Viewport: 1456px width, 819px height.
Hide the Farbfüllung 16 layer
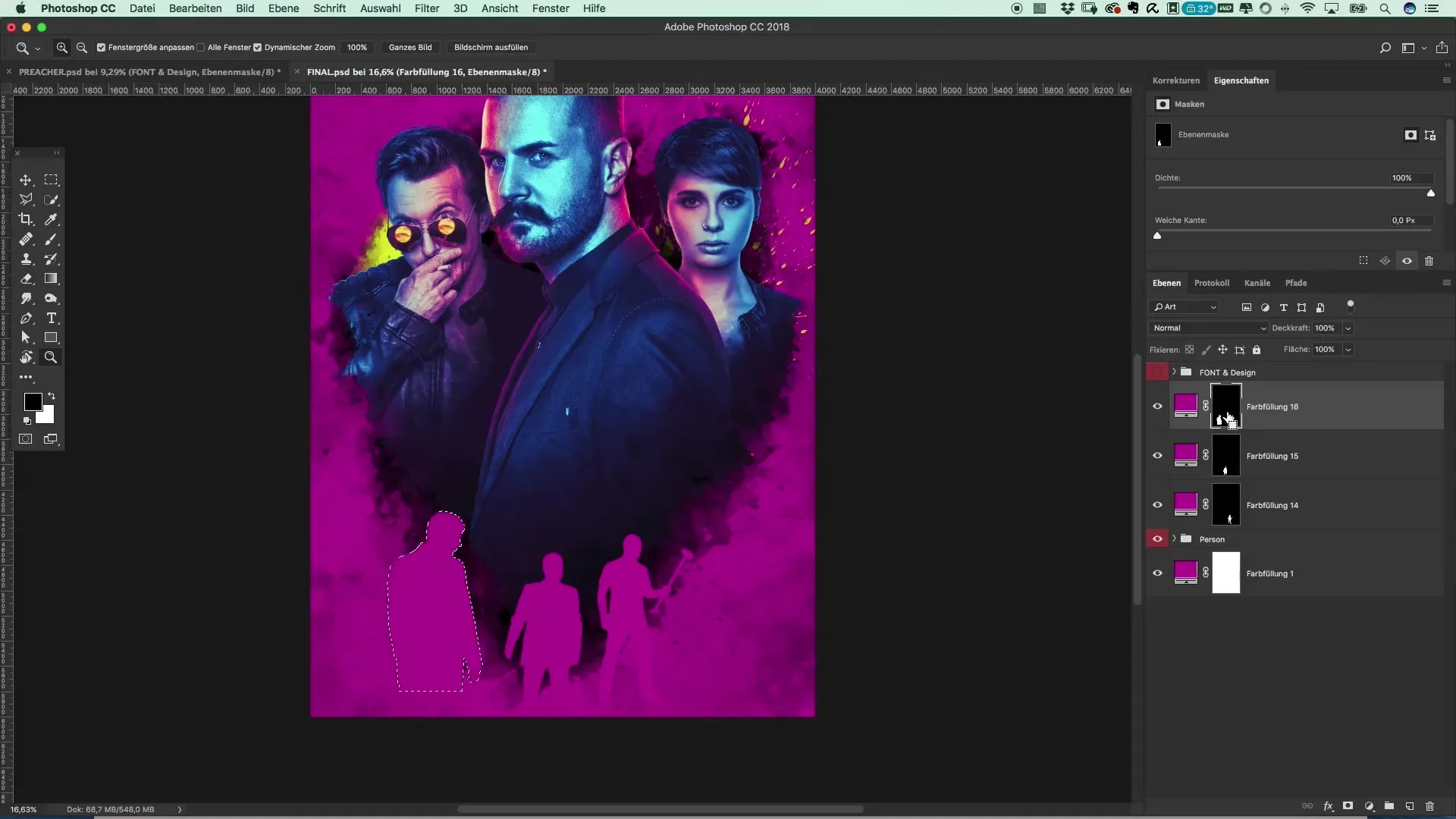1157,406
